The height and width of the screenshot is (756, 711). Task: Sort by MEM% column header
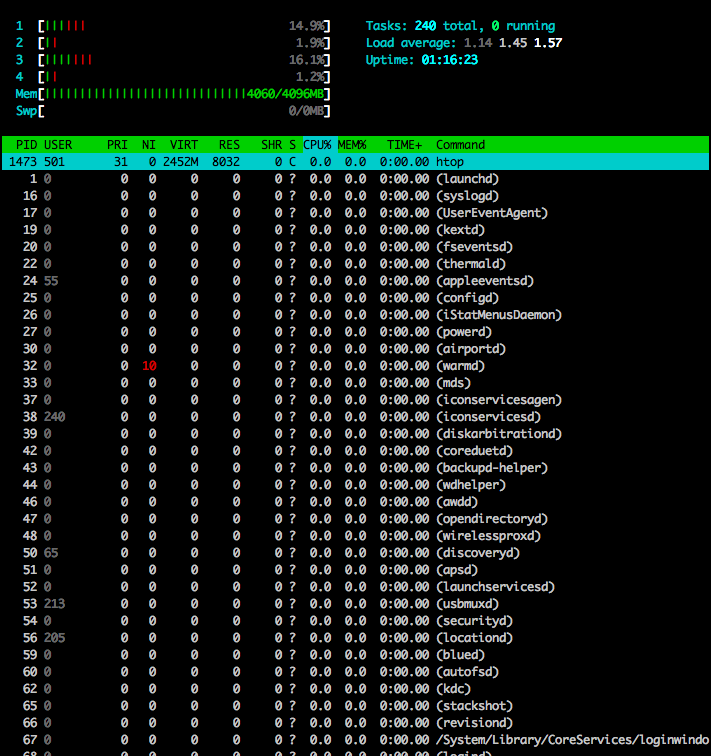click(x=352, y=145)
